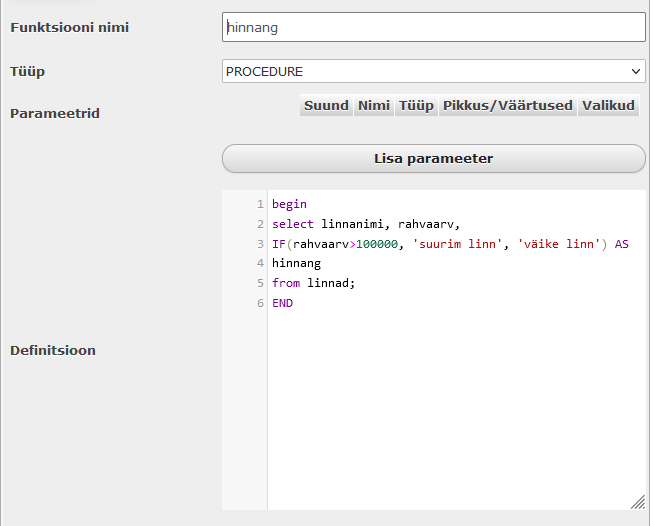Click on the 'suurim linn' string

(457, 244)
